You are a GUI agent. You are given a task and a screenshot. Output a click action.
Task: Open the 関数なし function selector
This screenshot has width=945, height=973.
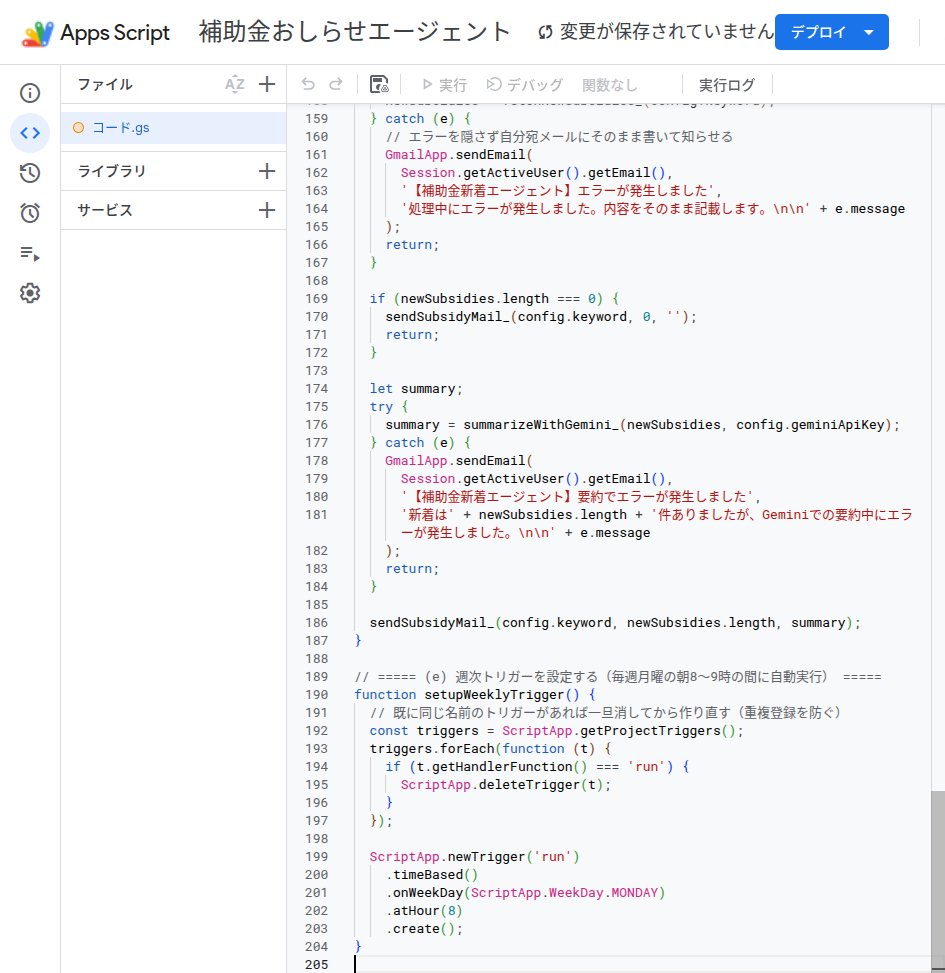point(609,85)
